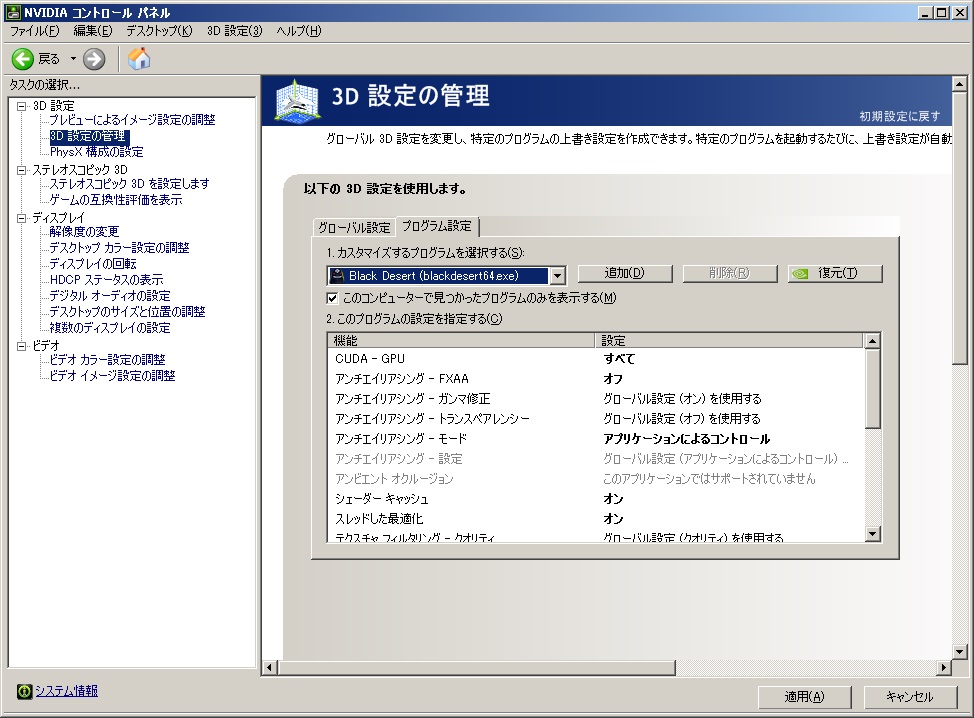The height and width of the screenshot is (718, 974).
Task: Select ディスプレイの回転 in tree
Action: pos(93,264)
